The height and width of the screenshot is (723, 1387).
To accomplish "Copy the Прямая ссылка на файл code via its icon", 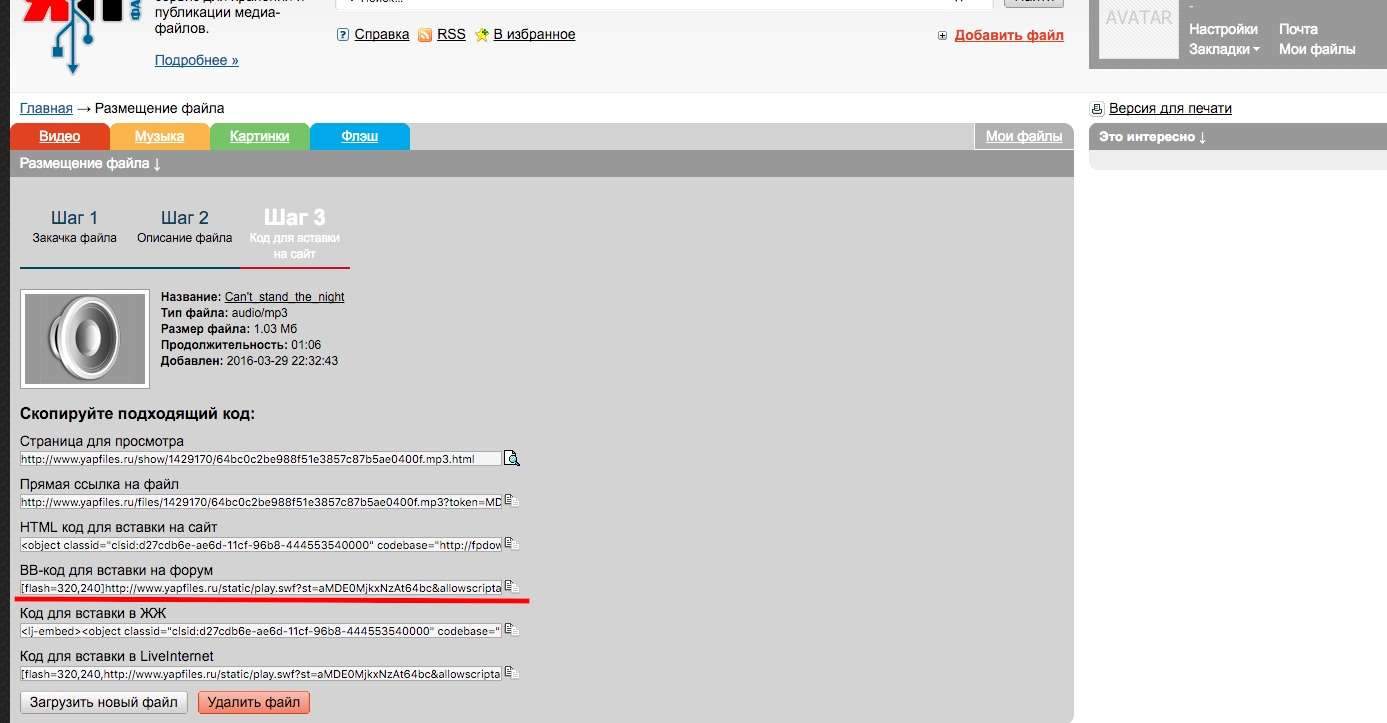I will (x=511, y=501).
